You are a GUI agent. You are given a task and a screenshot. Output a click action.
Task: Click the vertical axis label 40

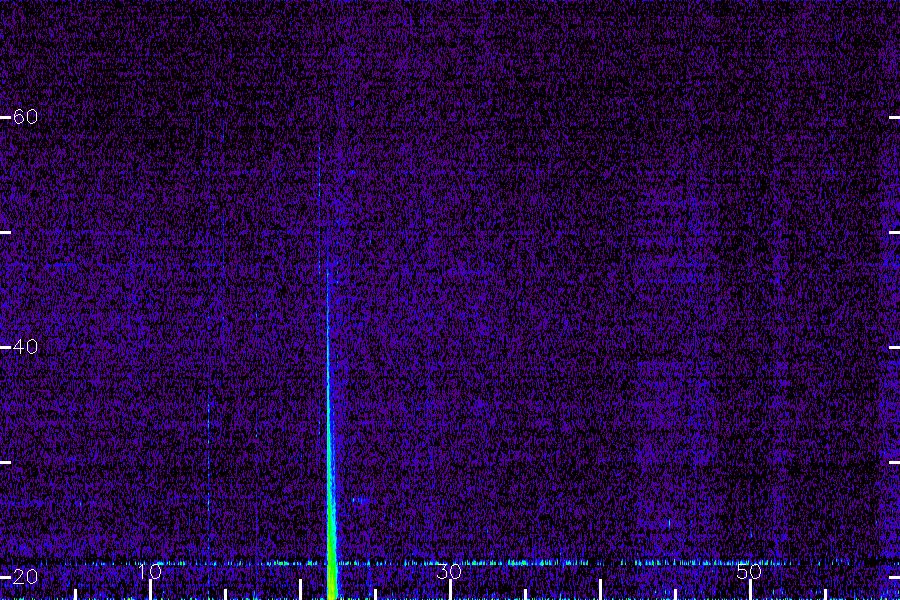pos(25,347)
